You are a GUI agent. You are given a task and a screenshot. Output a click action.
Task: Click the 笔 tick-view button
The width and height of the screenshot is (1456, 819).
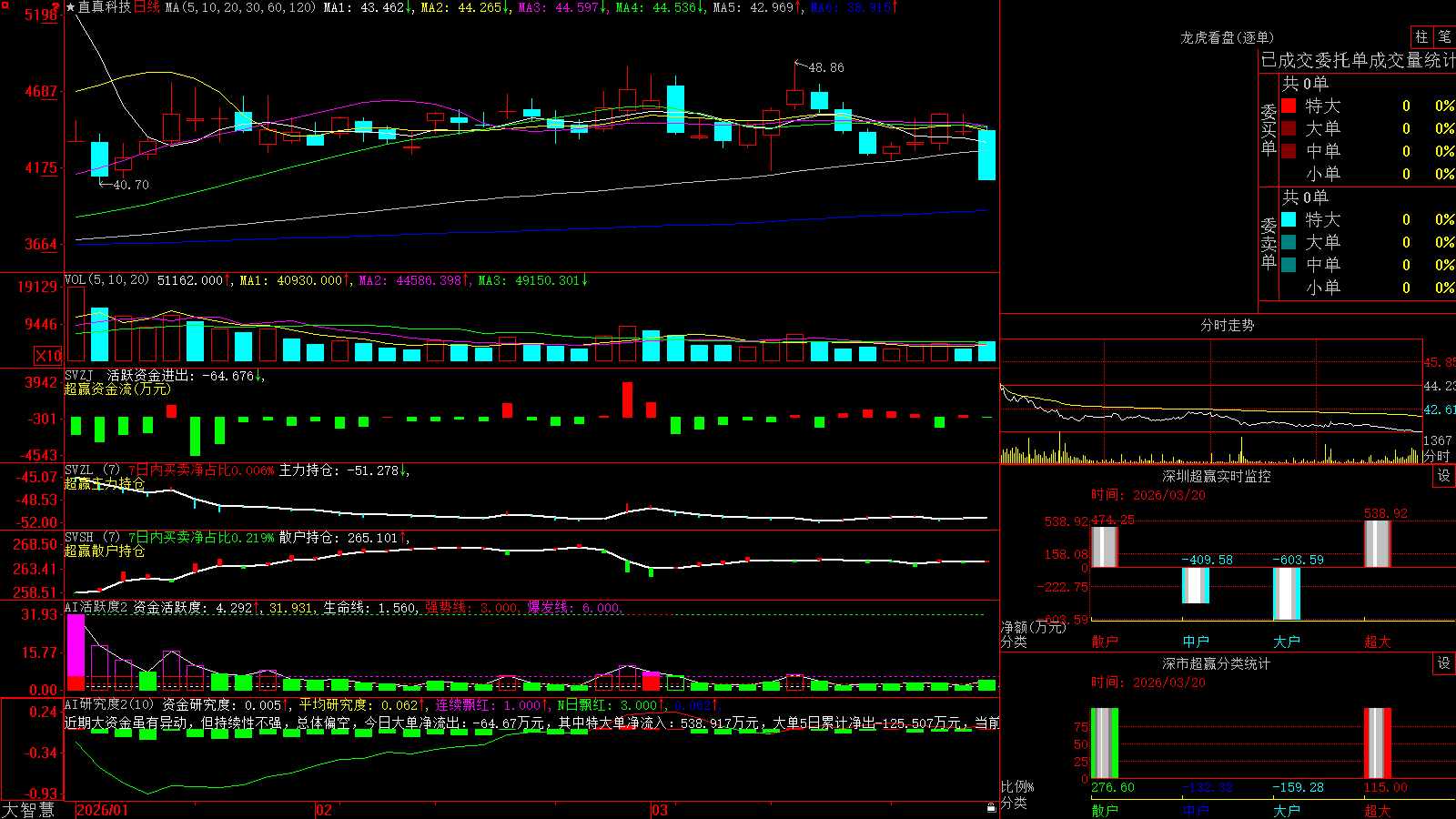point(1444,36)
